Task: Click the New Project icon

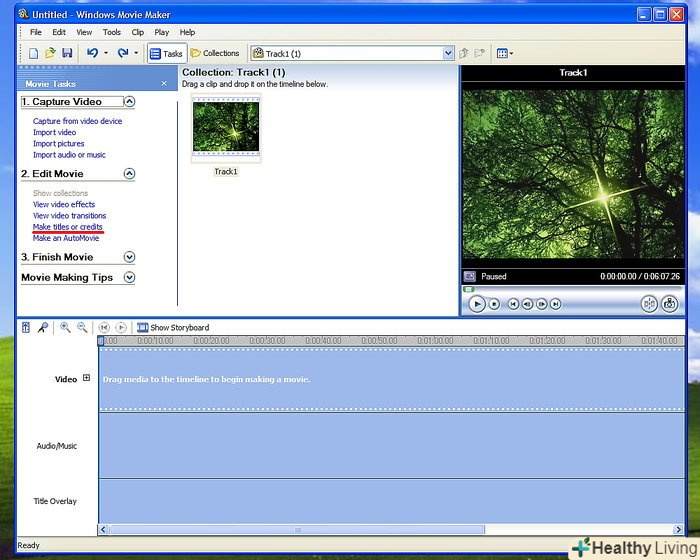Action: coord(33,53)
